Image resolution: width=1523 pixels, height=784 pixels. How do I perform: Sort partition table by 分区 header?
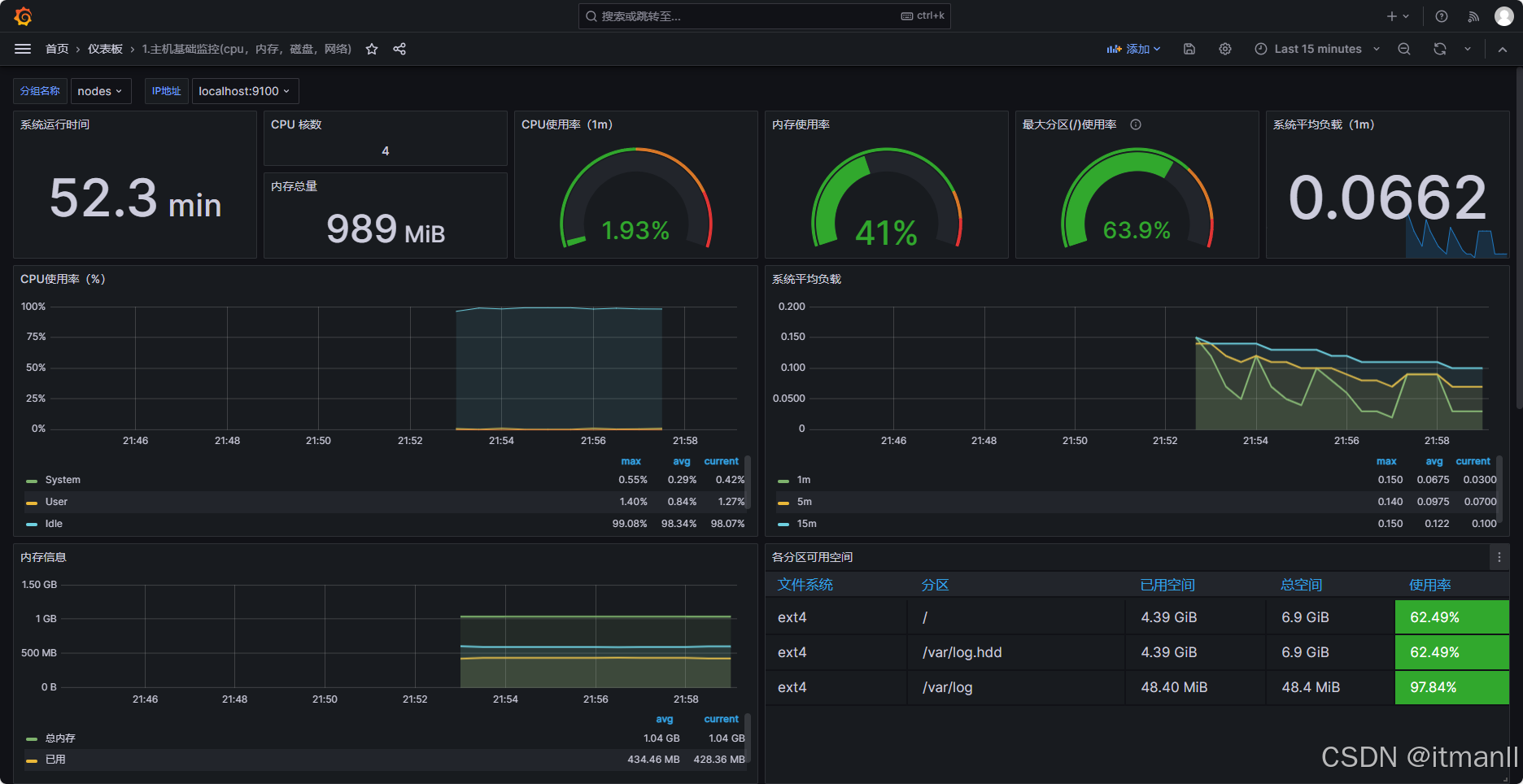(936, 585)
